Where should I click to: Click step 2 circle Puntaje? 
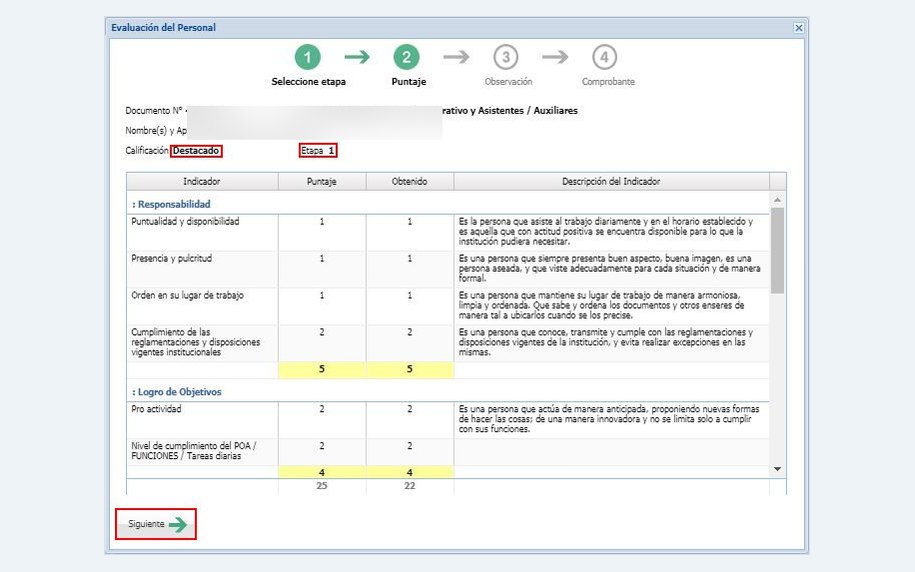coord(406,57)
